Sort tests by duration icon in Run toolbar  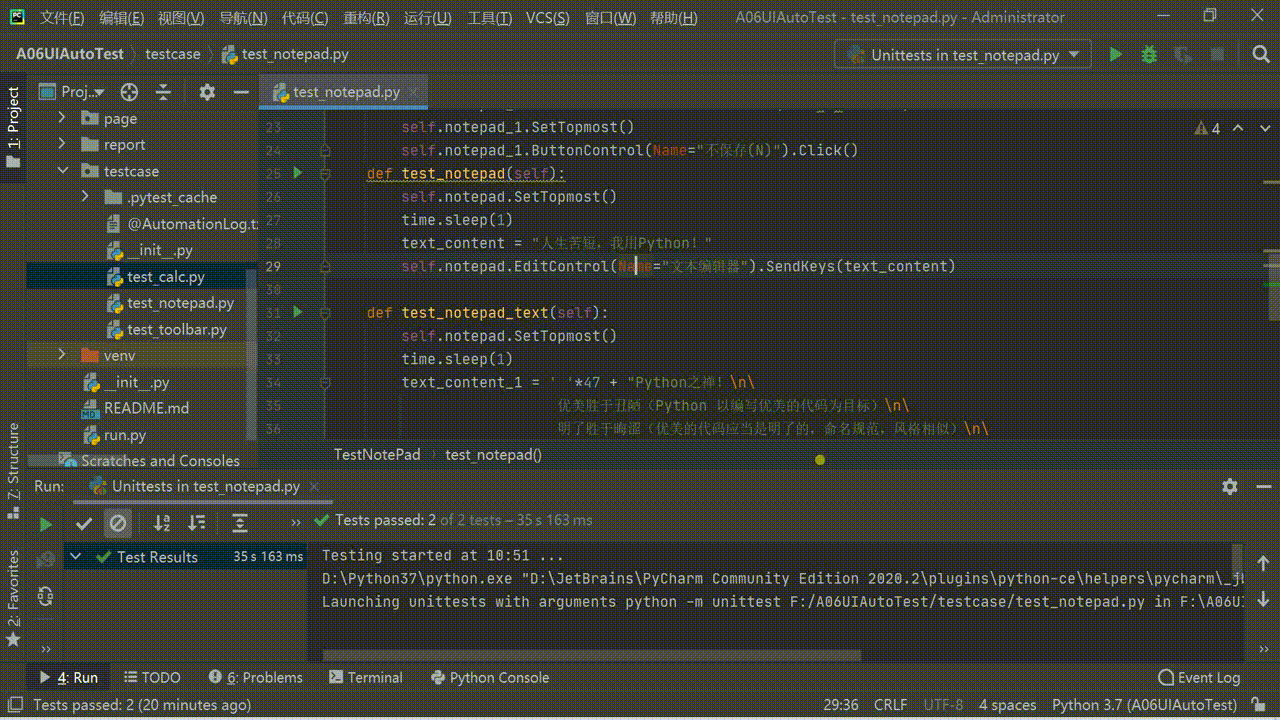[x=197, y=523]
